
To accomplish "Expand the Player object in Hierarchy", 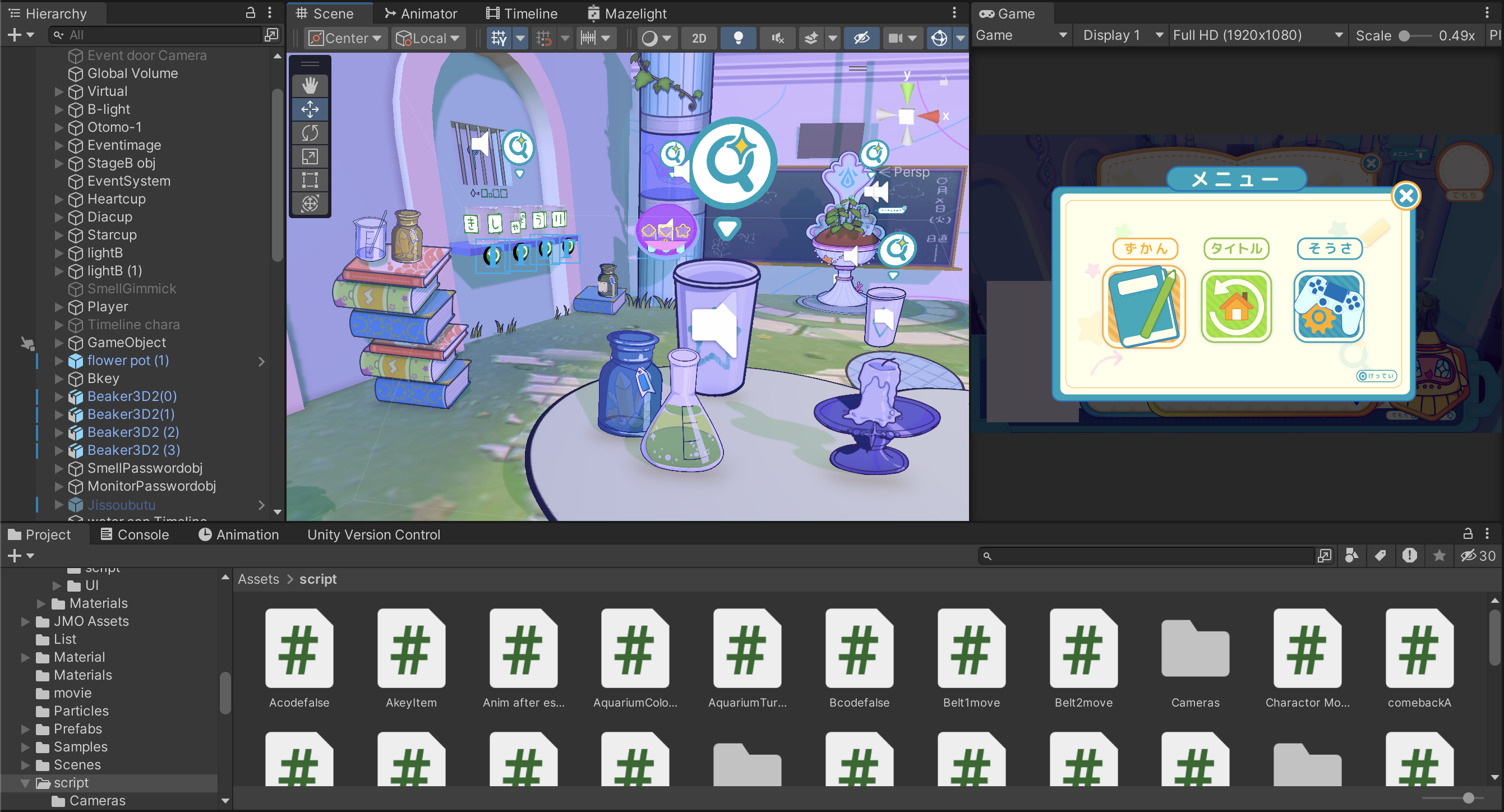I will [x=58, y=307].
